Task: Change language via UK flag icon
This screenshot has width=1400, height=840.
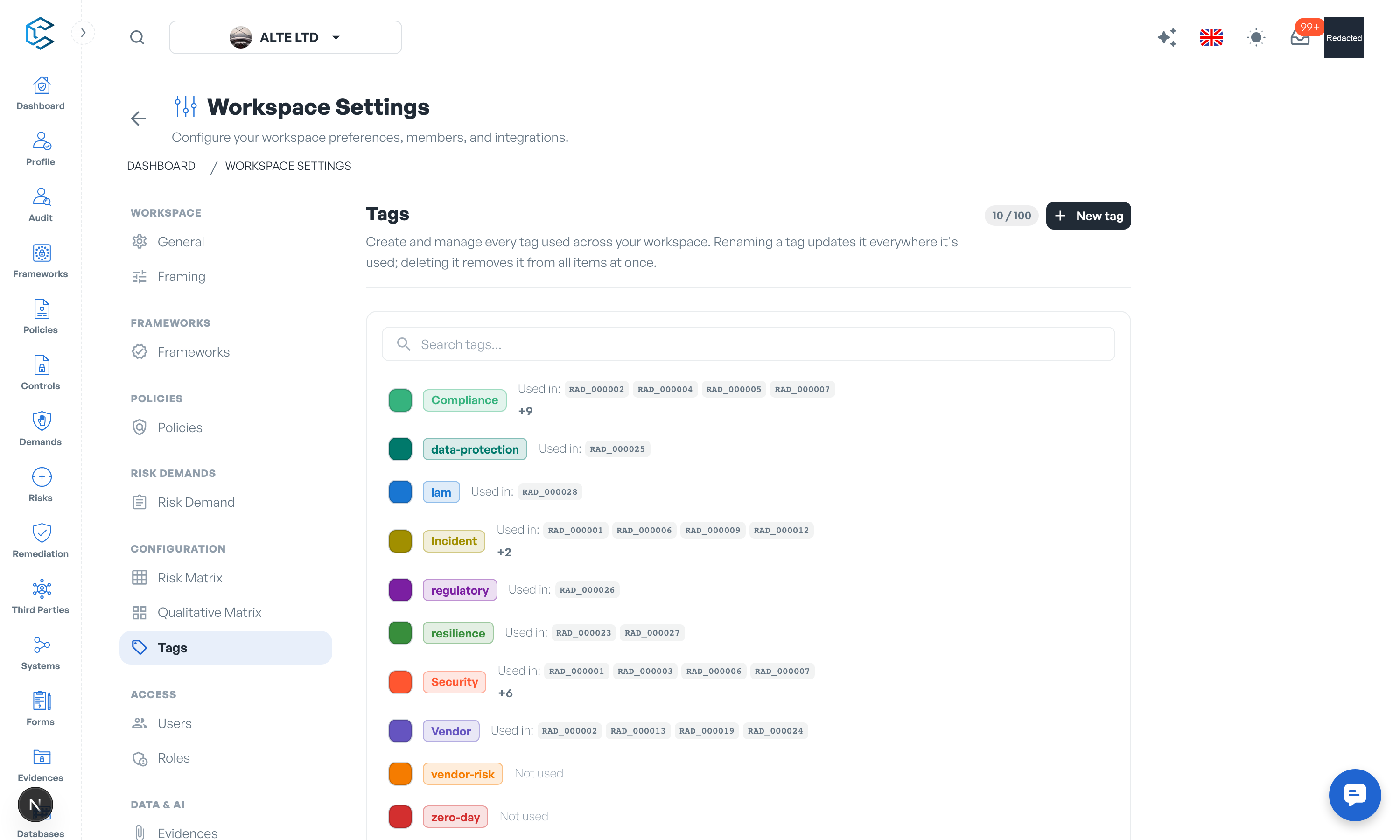Action: pos(1211,37)
